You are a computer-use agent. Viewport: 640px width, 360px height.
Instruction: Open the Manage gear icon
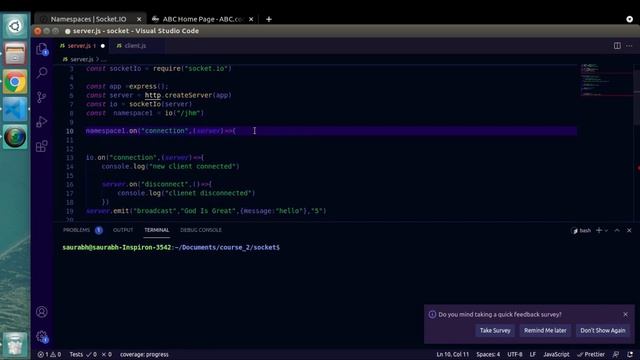pos(42,337)
